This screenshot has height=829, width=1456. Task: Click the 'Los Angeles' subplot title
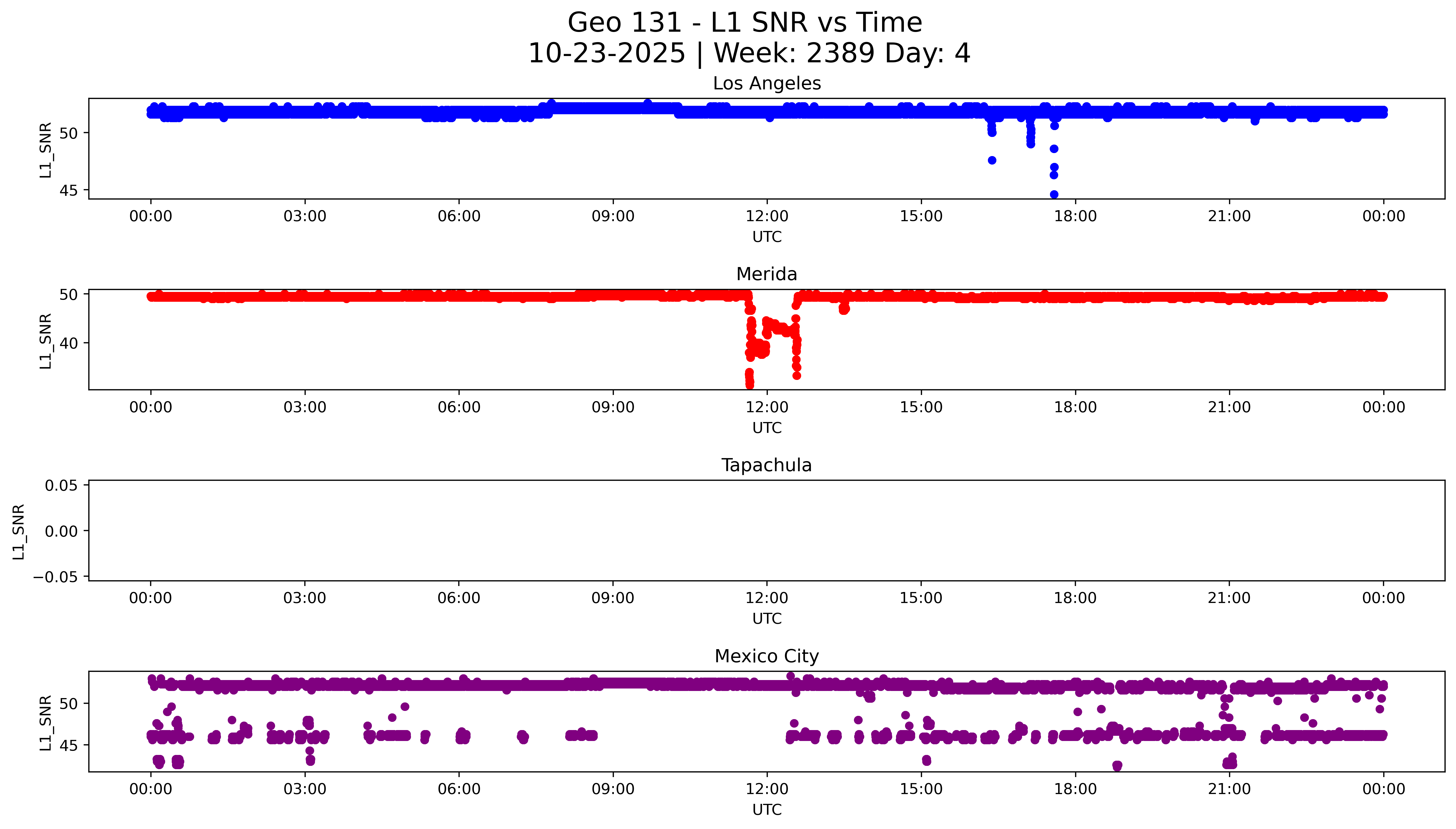pos(766,83)
